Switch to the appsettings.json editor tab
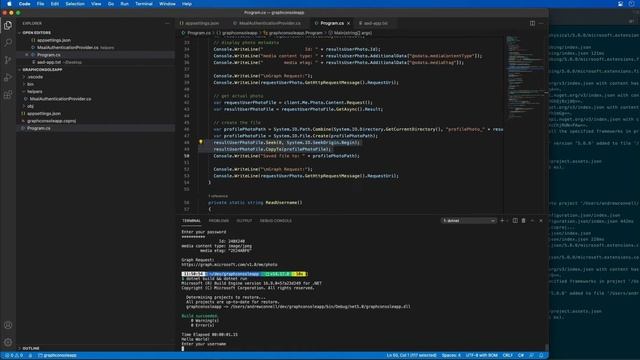The image size is (640, 360). pyautogui.click(x=202, y=23)
